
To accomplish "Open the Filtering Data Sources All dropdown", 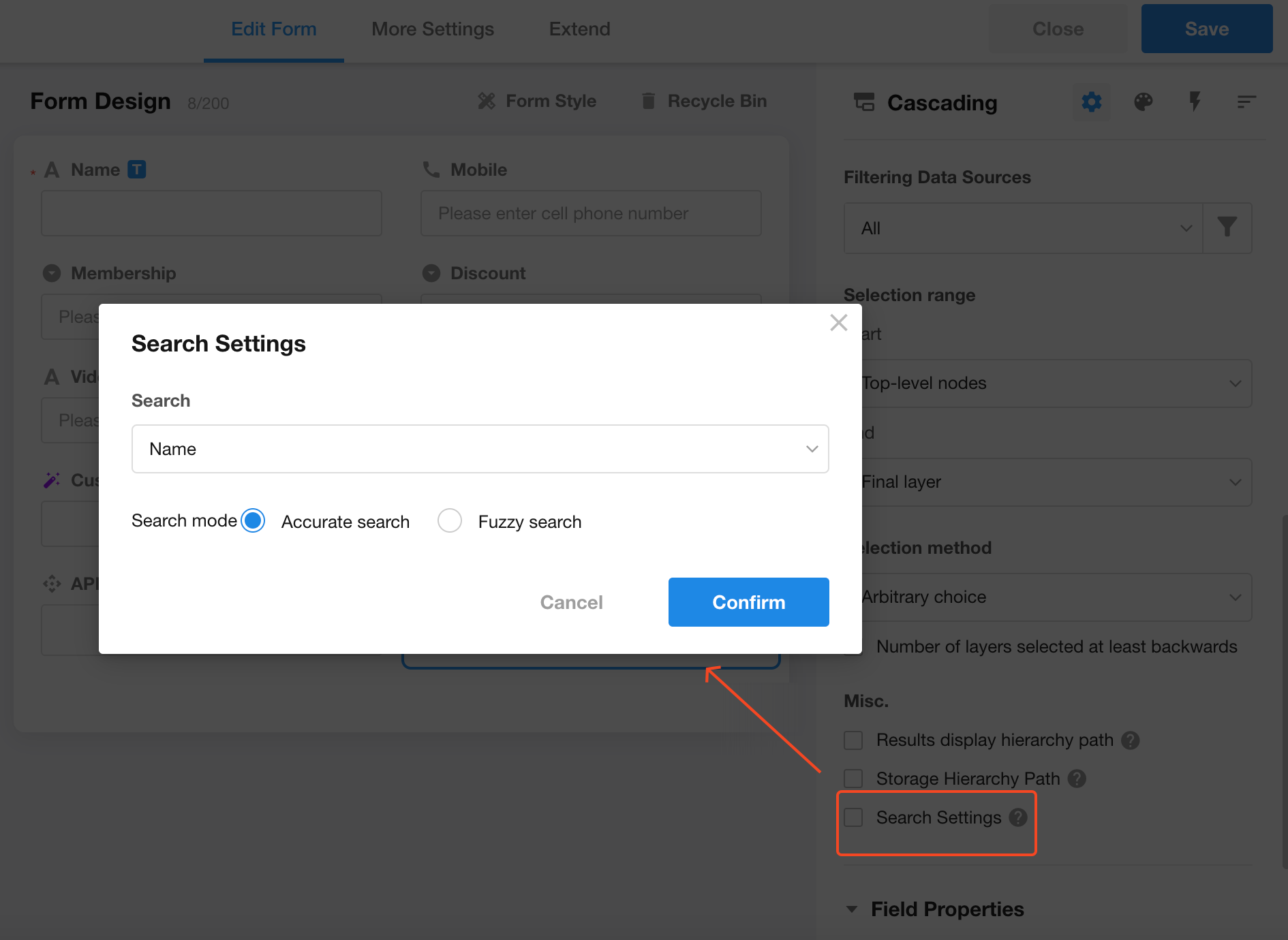I will pyautogui.click(x=1024, y=228).
